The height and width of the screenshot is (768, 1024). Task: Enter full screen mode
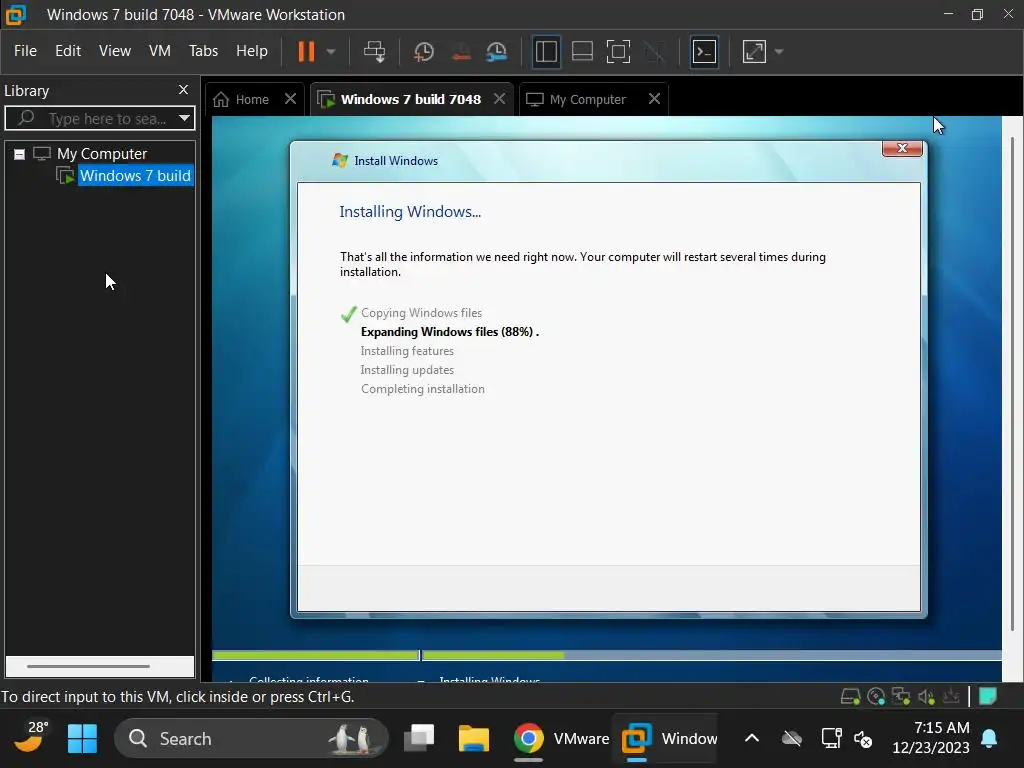[618, 52]
